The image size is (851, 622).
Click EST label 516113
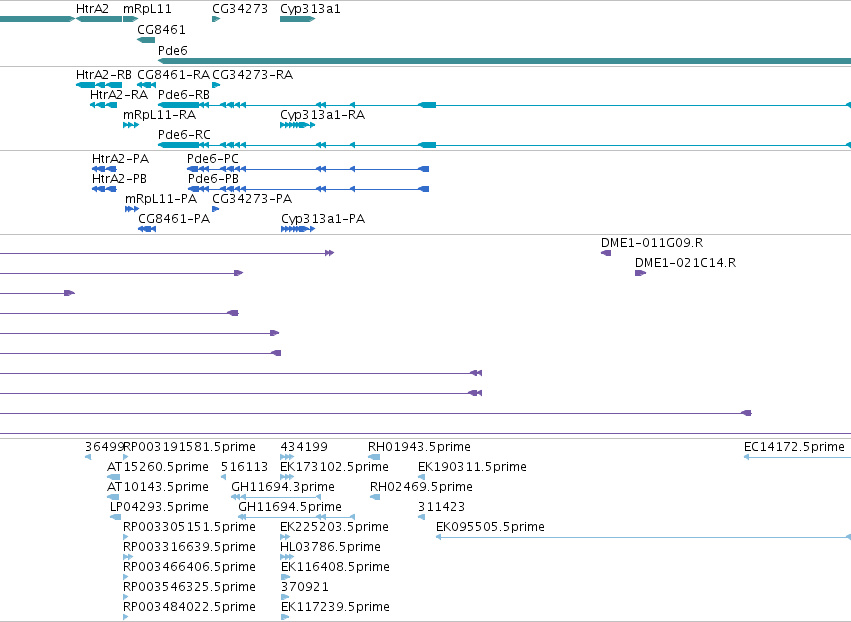click(x=244, y=467)
